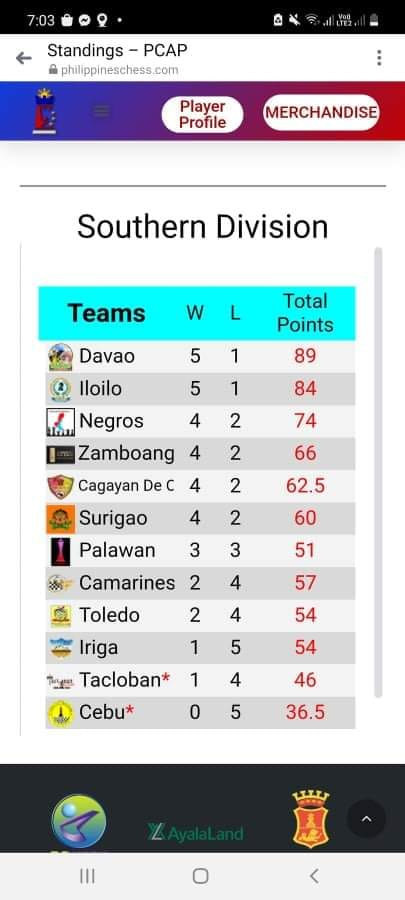405x900 pixels.
Task: Open the three-dot browser menu
Action: click(x=379, y=58)
